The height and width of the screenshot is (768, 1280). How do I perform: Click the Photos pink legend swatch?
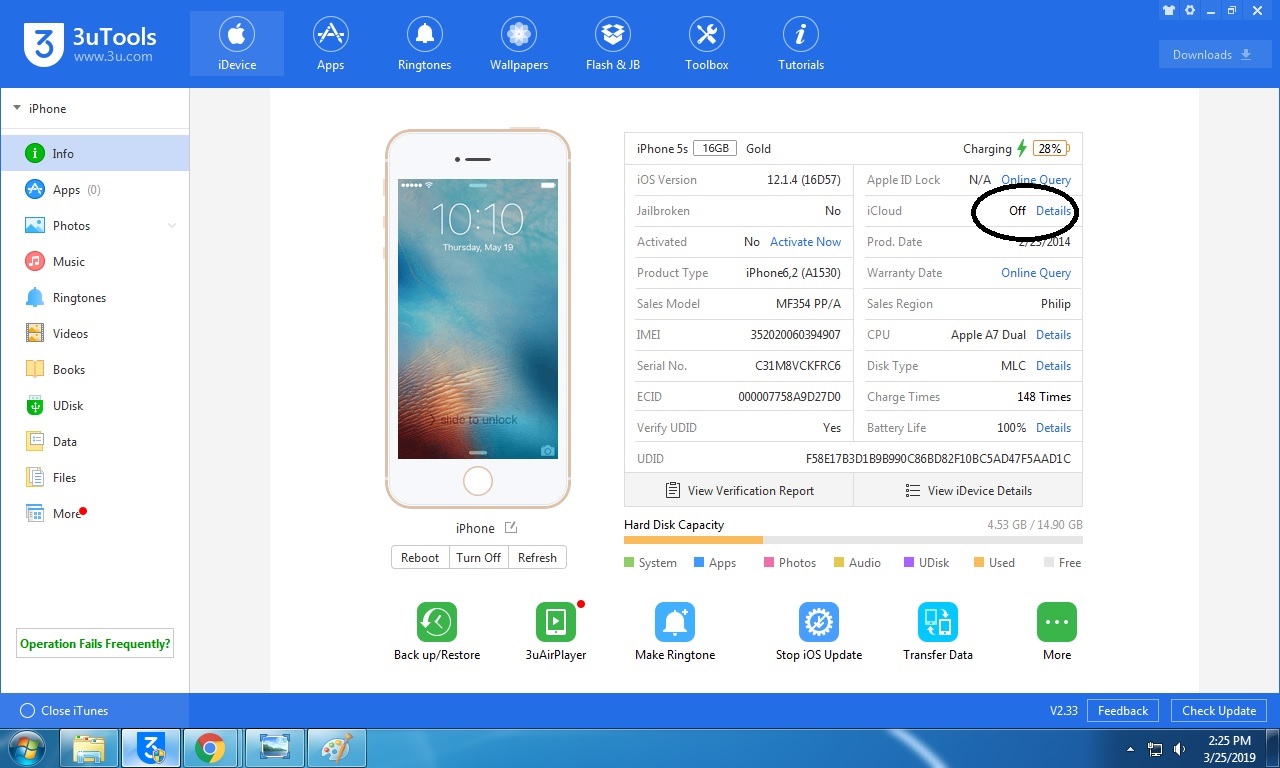[x=769, y=563]
